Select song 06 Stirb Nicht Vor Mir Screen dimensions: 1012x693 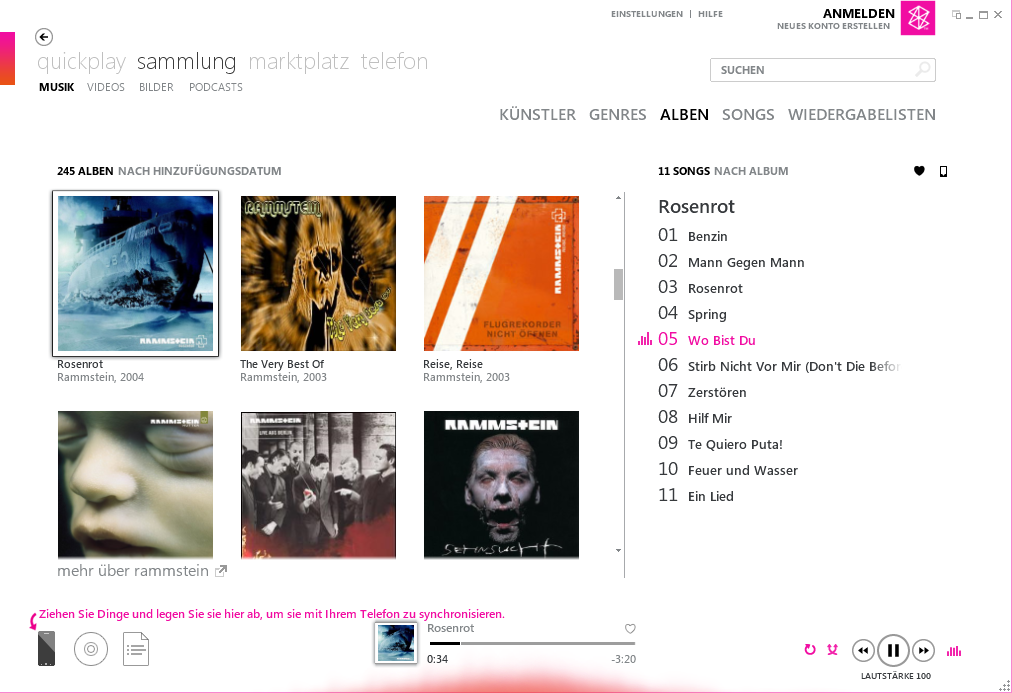(779, 365)
